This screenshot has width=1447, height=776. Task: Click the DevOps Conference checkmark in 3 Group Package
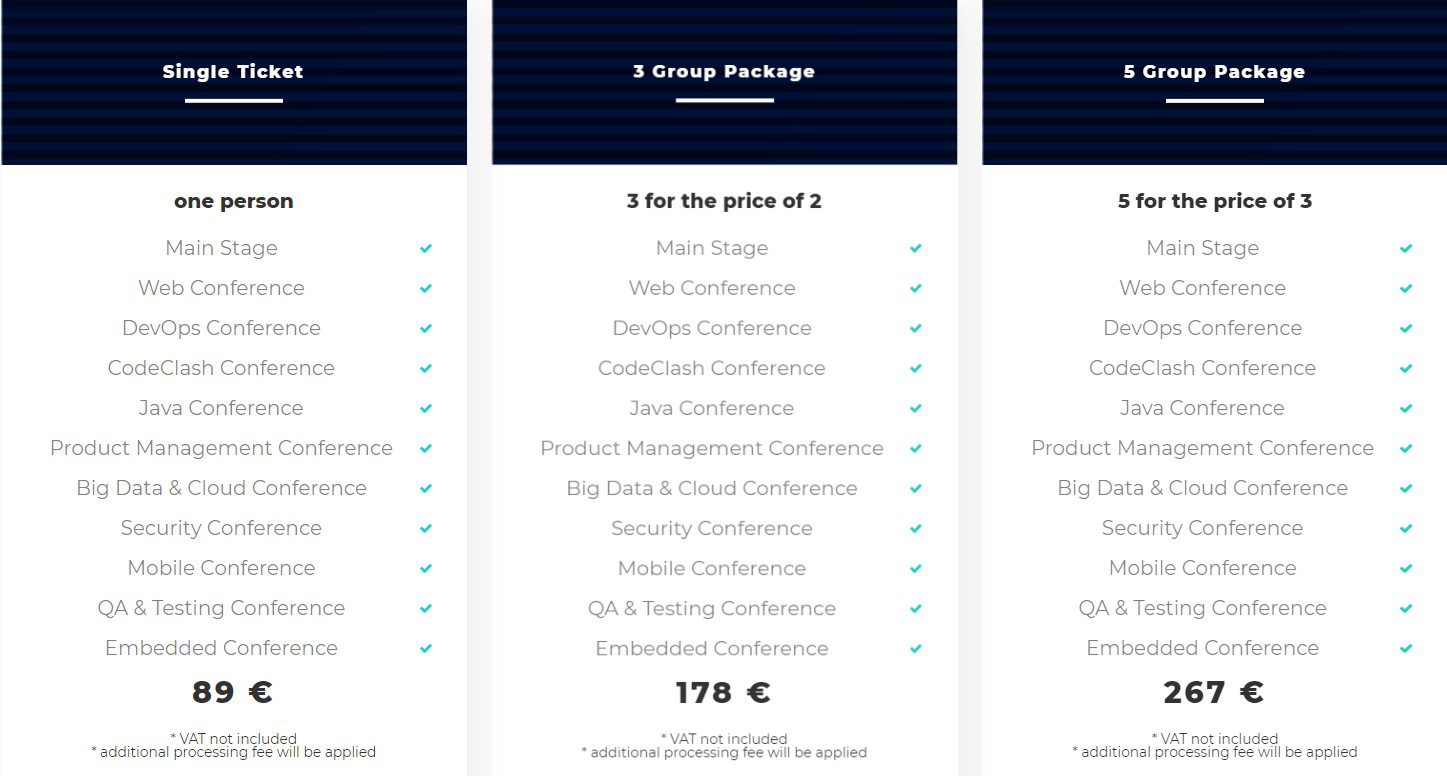click(x=915, y=328)
